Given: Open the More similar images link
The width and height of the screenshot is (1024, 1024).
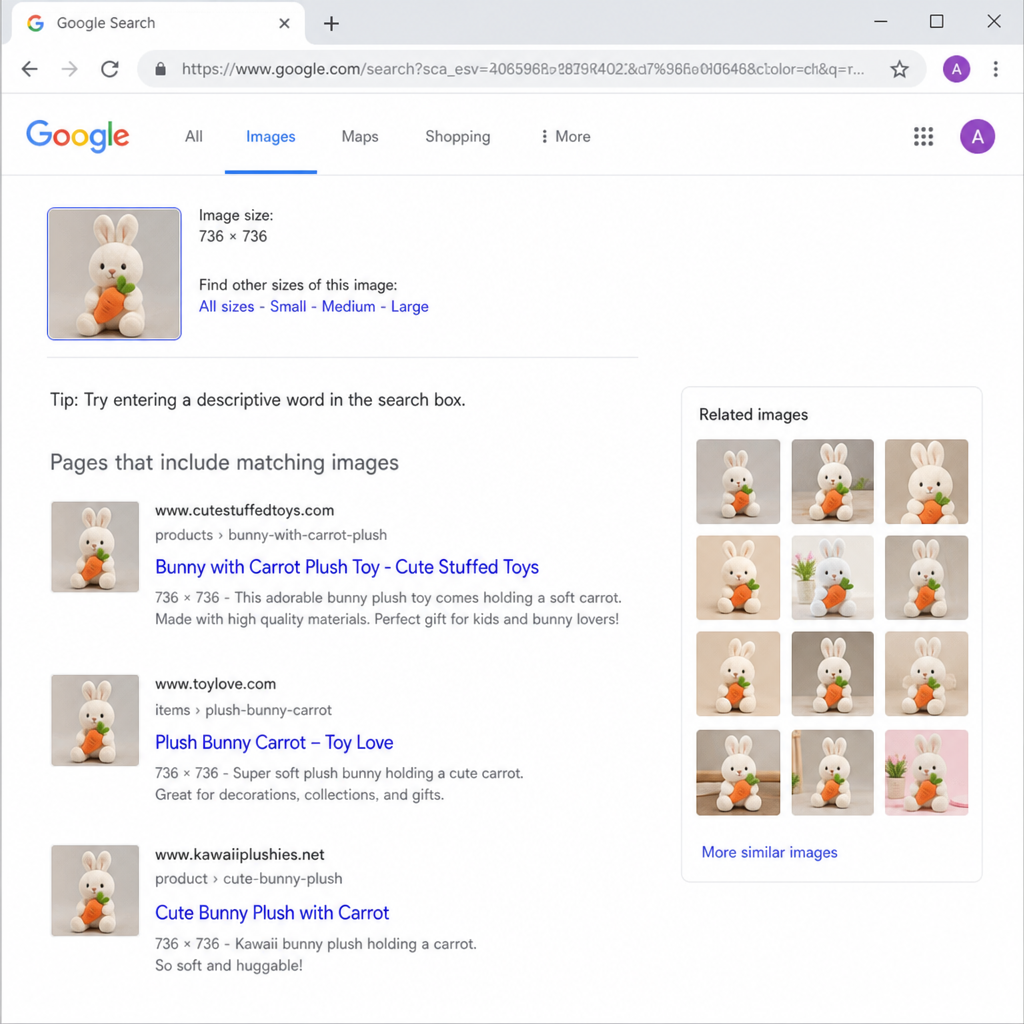Looking at the screenshot, I should pyautogui.click(x=769, y=852).
